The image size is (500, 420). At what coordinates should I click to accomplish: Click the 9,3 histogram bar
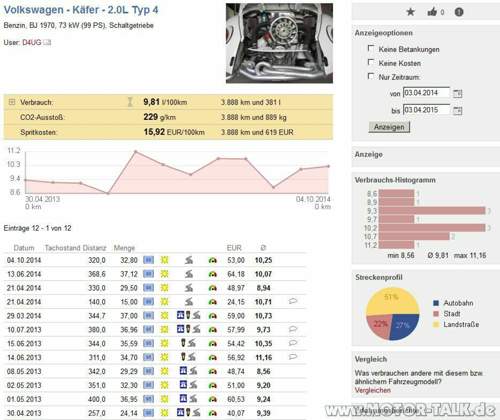click(432, 211)
